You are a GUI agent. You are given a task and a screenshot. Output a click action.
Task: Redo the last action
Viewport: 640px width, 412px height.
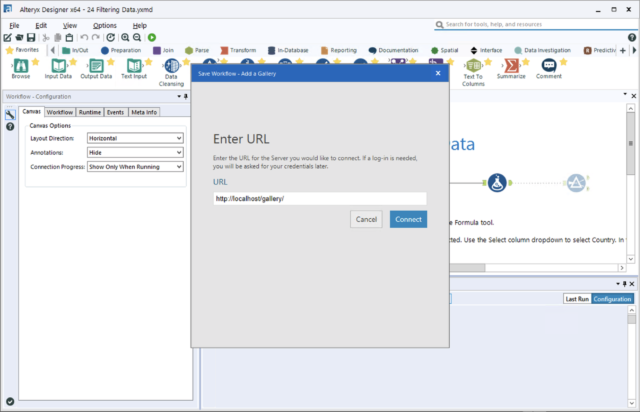pos(96,38)
